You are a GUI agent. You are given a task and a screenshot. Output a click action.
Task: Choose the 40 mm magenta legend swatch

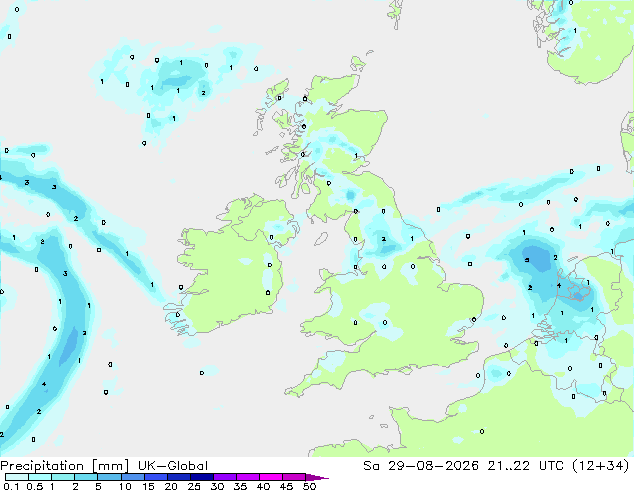coord(271,477)
